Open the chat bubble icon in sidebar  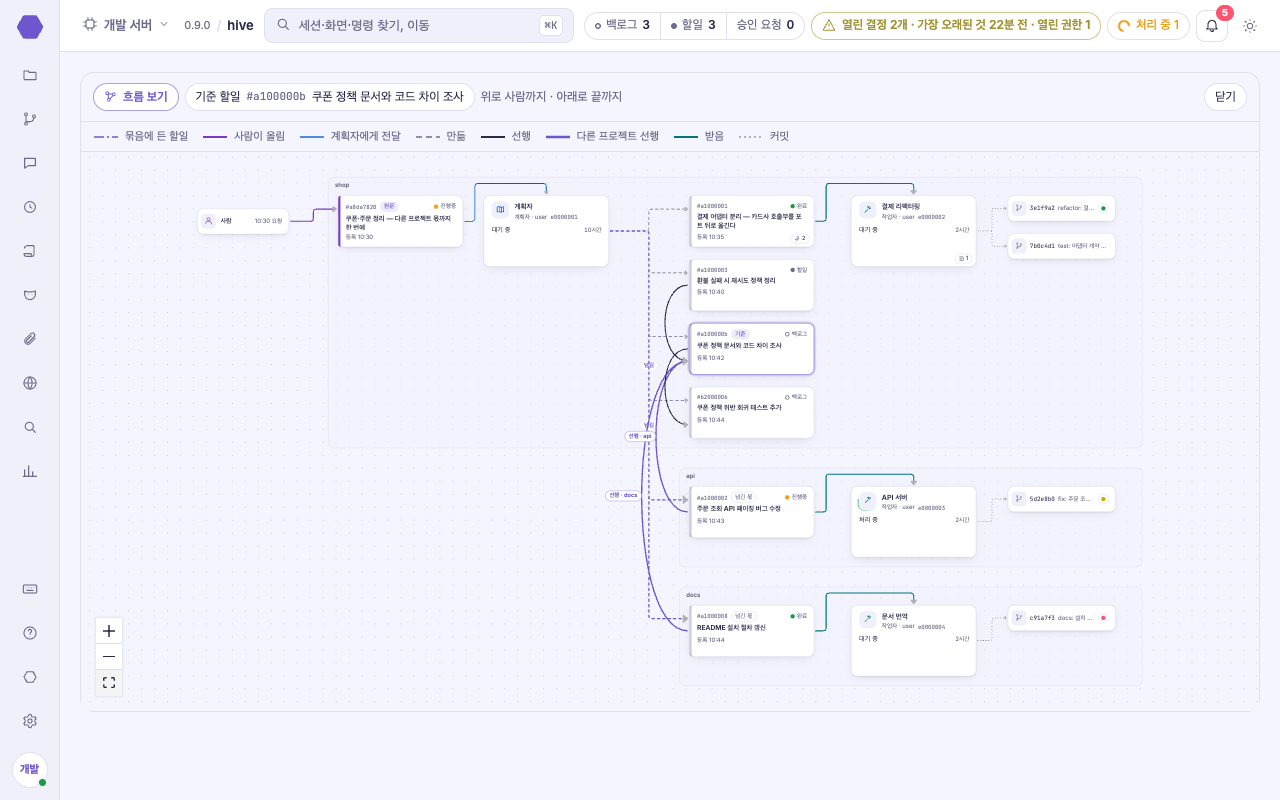tap(30, 163)
